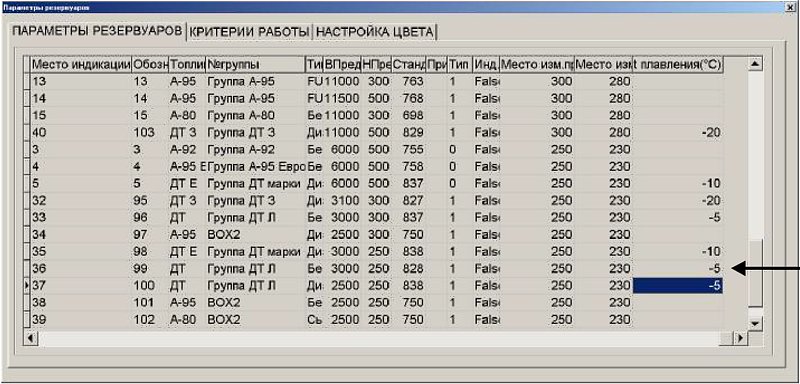Image resolution: width=800 pixels, height=384 pixels.
Task: Select the ПАРАМЕТРЫ РЕЗЕРВУАРОВ tab
Action: point(97,31)
